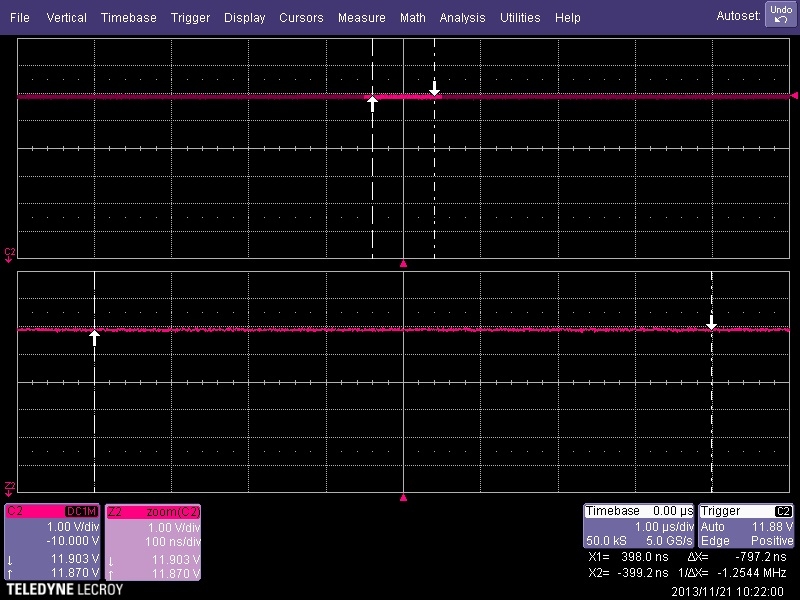Image resolution: width=800 pixels, height=600 pixels.
Task: Select the down-arrow cursor in zoom grid
Action: click(711, 322)
